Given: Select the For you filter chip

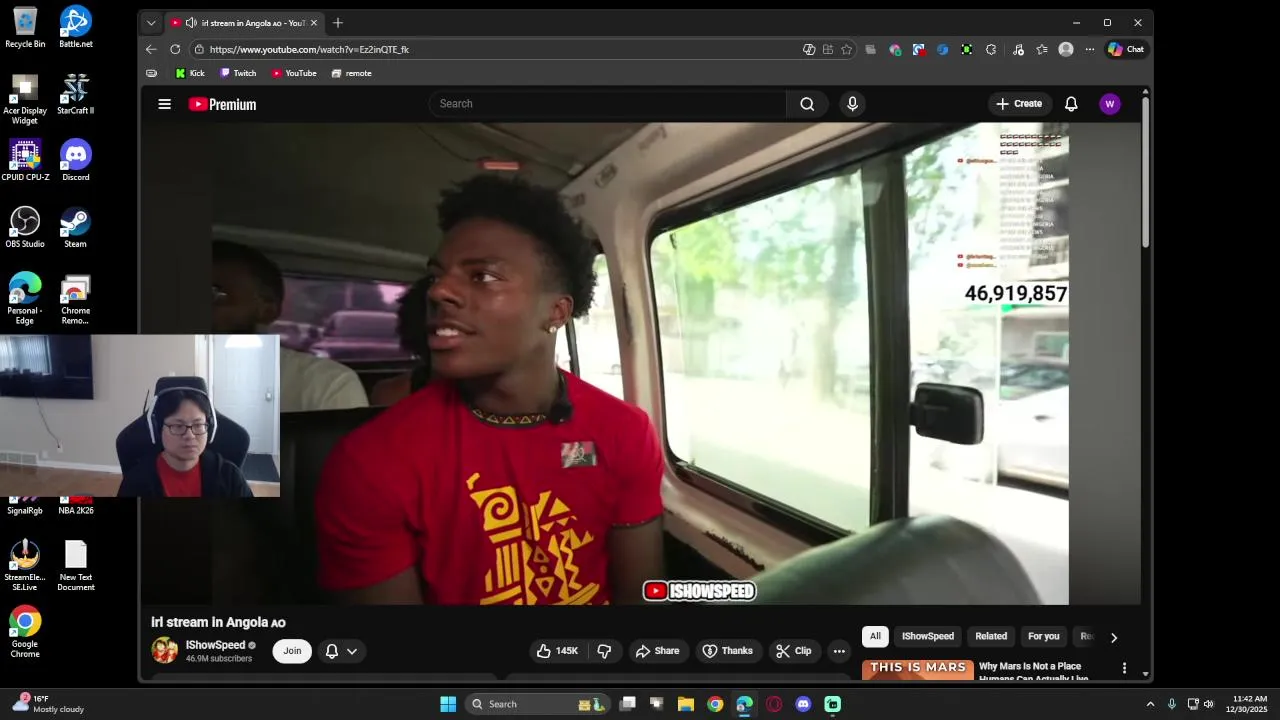Looking at the screenshot, I should click(x=1043, y=637).
